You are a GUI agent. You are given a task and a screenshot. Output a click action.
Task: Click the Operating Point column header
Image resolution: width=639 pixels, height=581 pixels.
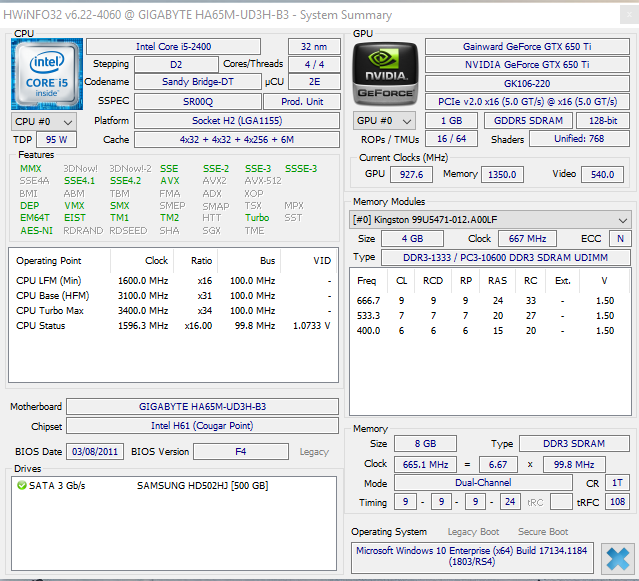click(x=48, y=261)
